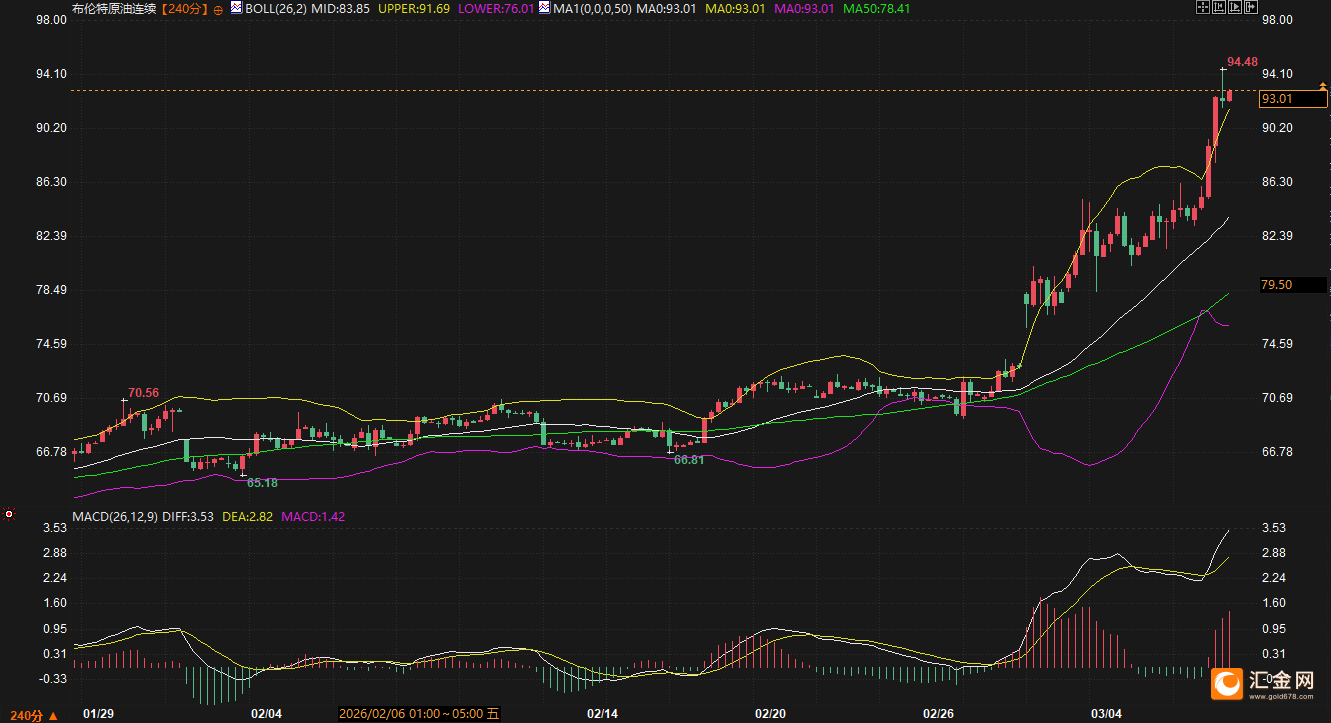This screenshot has height=723, width=1331.
Task: Click the orange price alert triangle marker
Action: 1323,87
